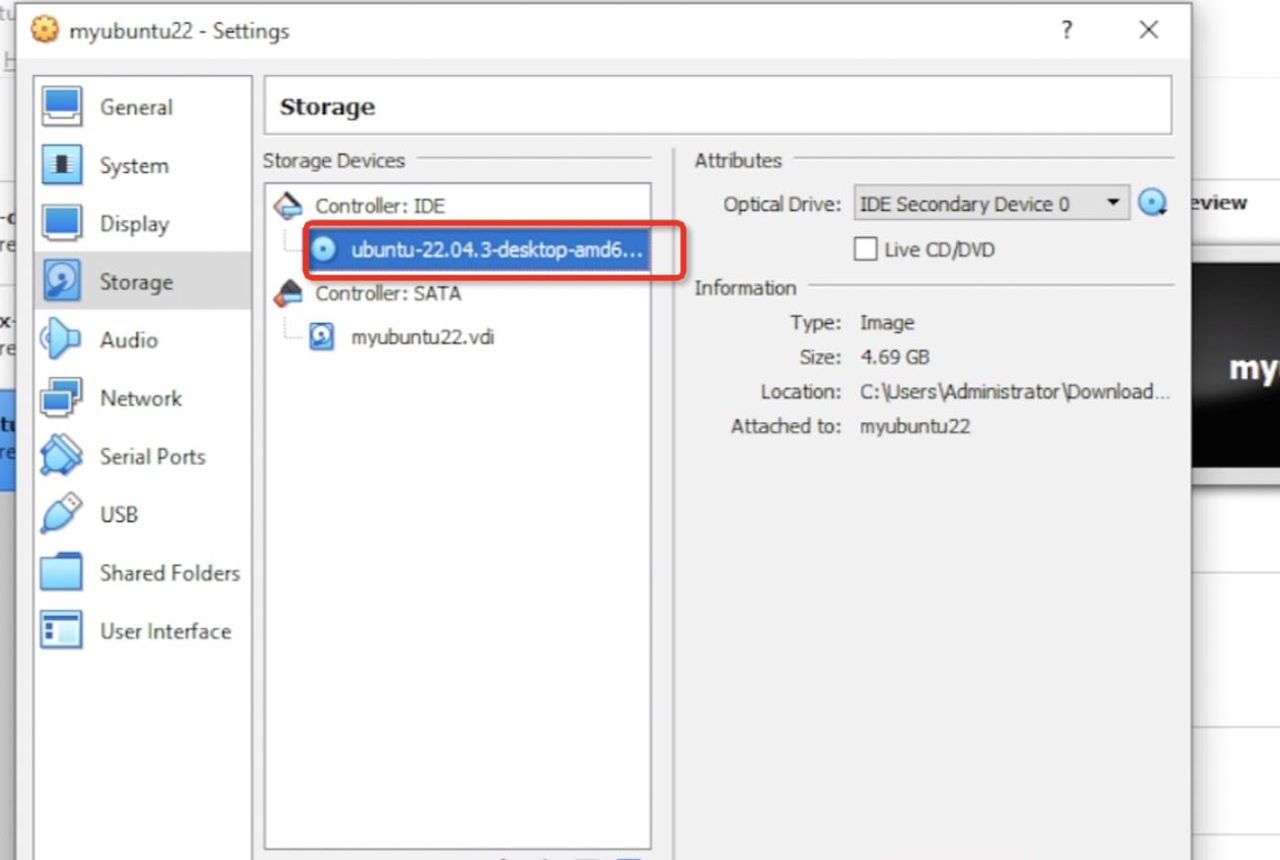1280x860 pixels.
Task: Open the Display settings category
Action: [x=142, y=224]
